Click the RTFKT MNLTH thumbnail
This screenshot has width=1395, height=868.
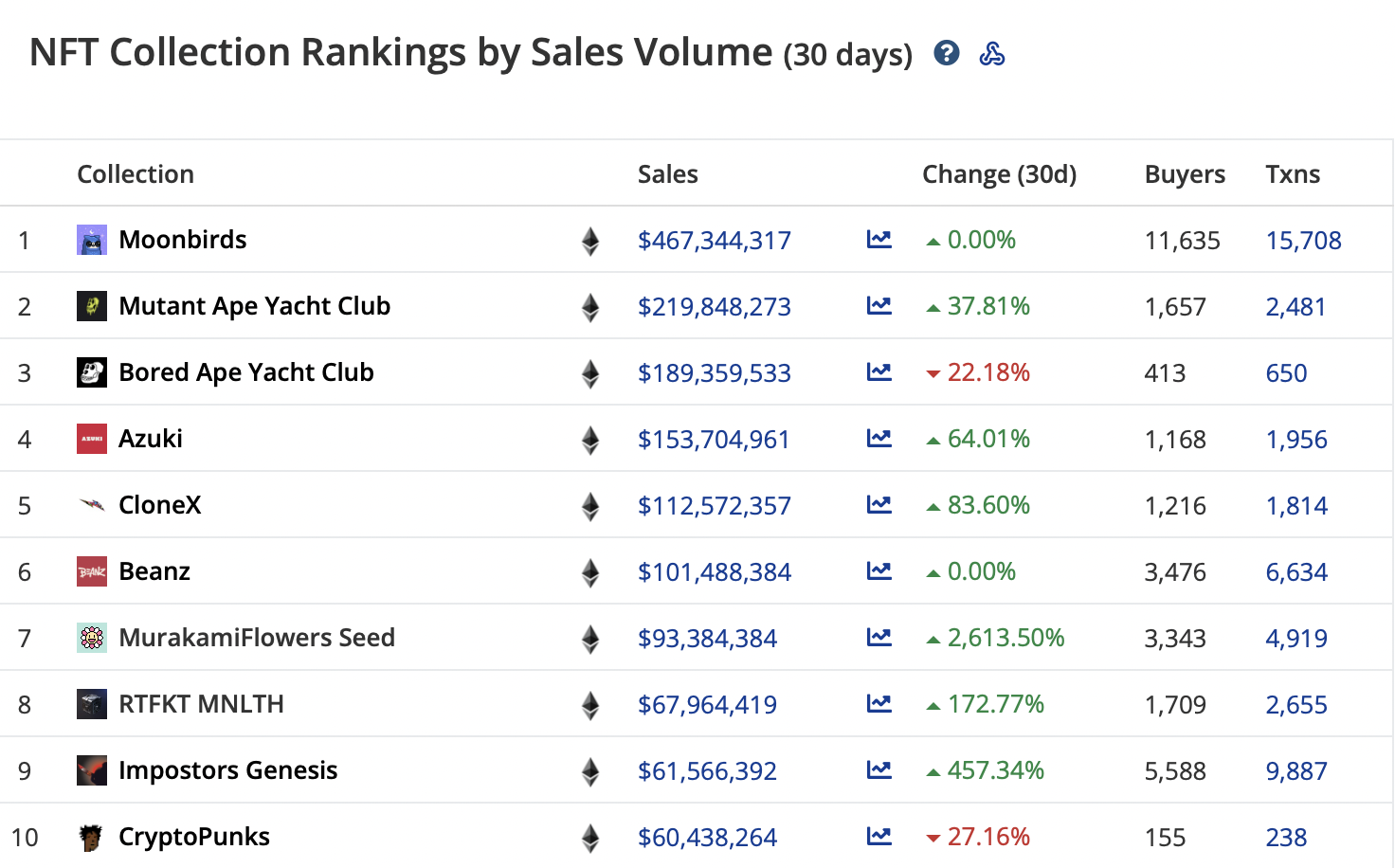pyautogui.click(x=92, y=704)
